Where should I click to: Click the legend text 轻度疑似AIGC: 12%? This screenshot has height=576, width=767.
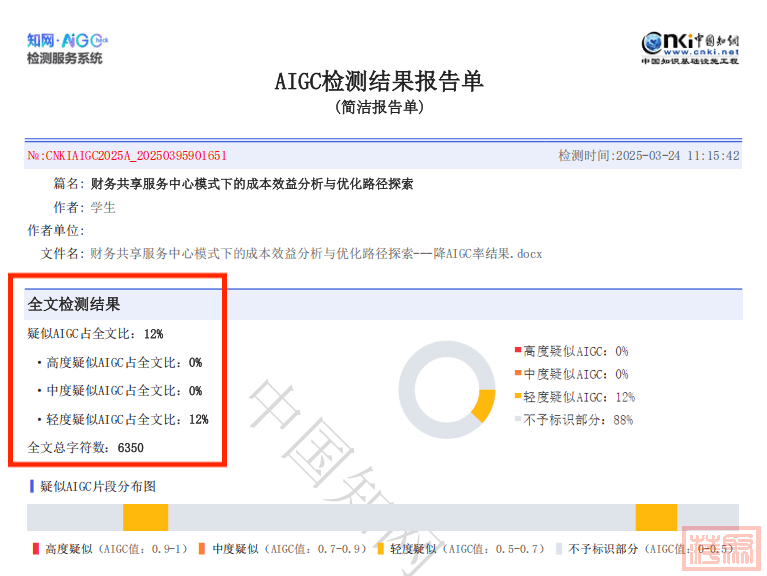click(x=579, y=397)
